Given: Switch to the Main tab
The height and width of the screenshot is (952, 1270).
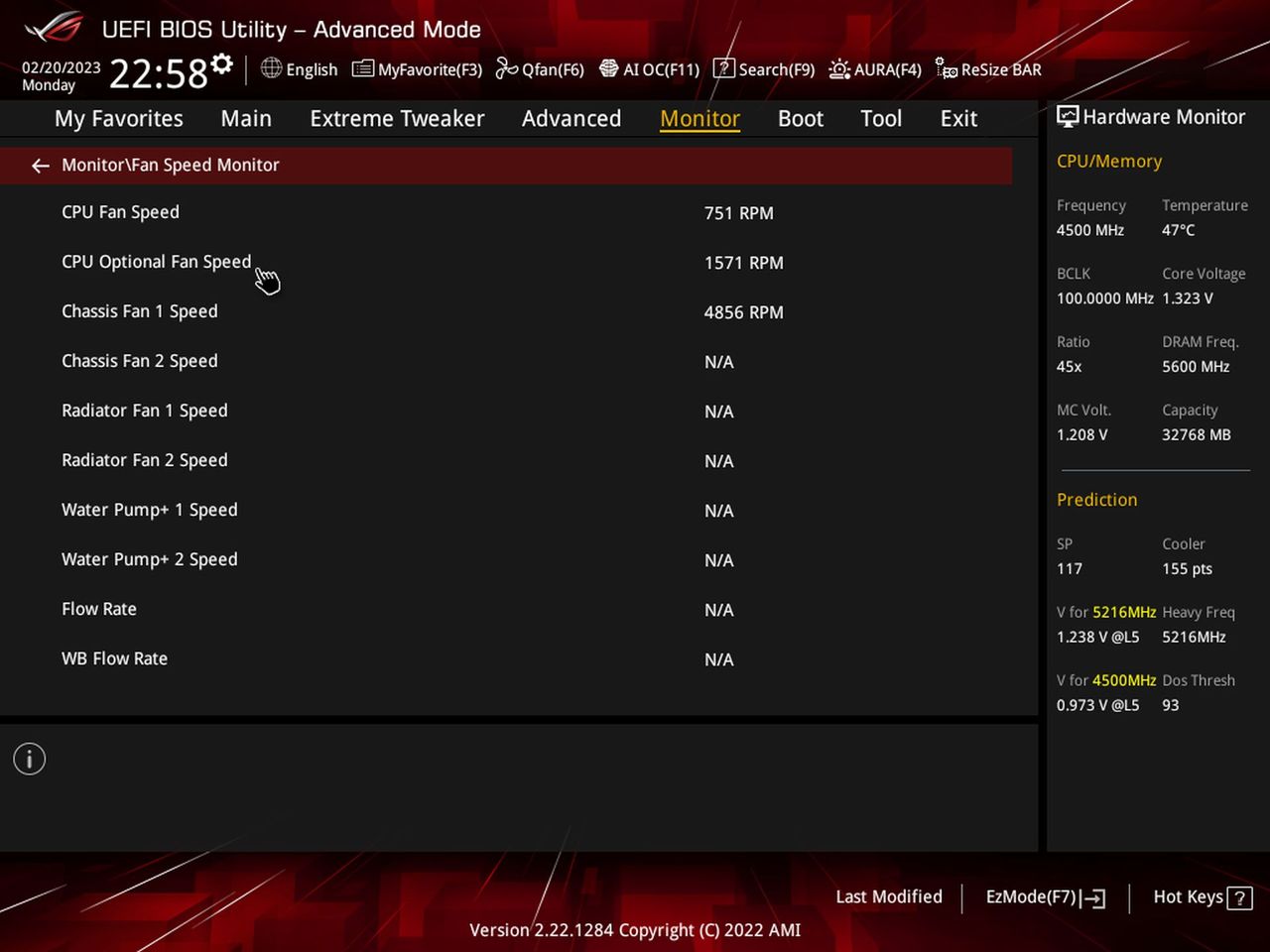Looking at the screenshot, I should point(246,119).
